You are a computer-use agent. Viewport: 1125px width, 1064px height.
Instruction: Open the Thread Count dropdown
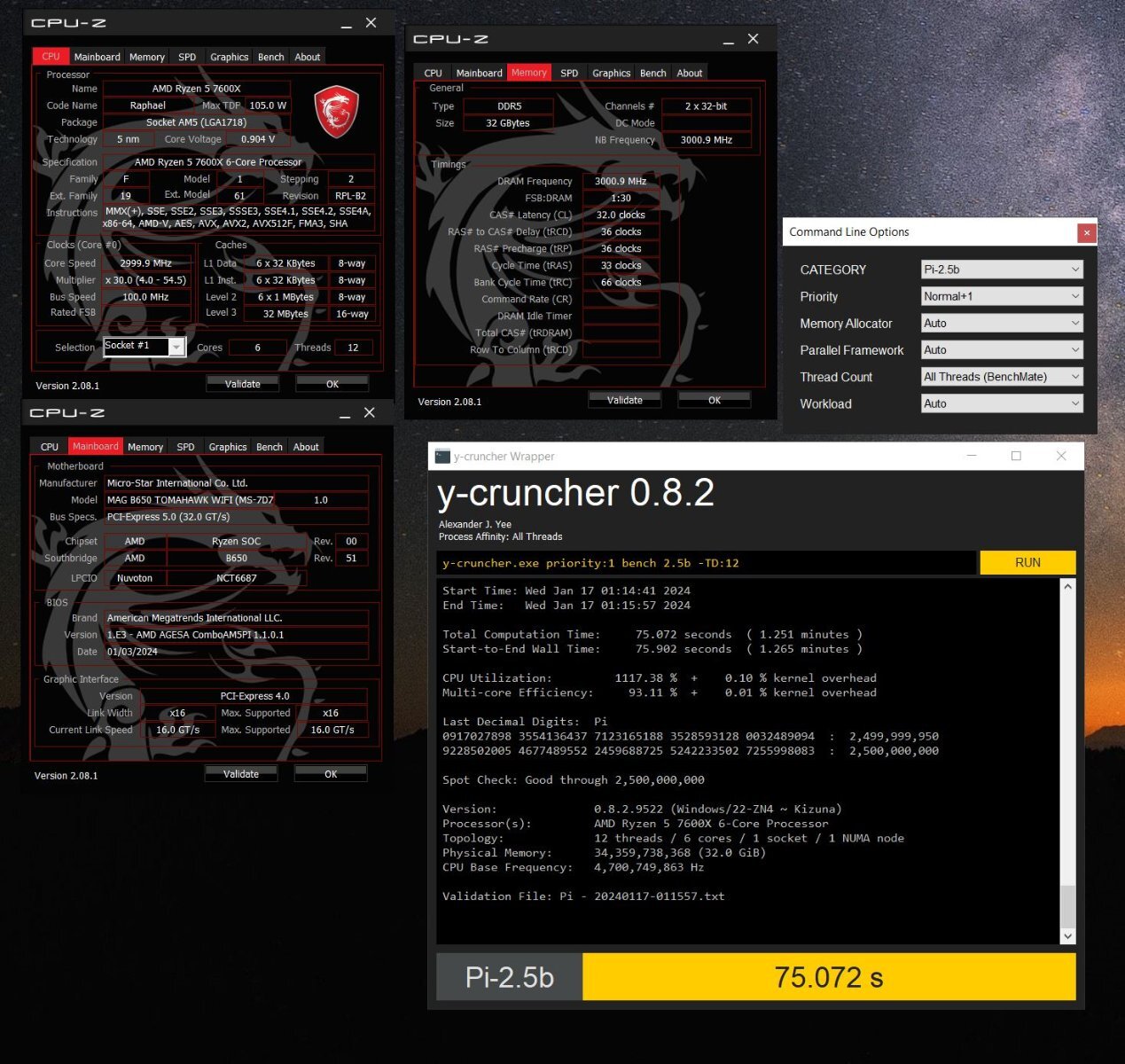point(1002,377)
